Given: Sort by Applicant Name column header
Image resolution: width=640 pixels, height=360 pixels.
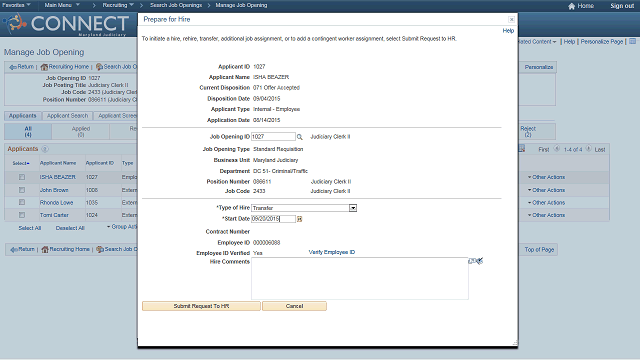Looking at the screenshot, I should coord(58,163).
